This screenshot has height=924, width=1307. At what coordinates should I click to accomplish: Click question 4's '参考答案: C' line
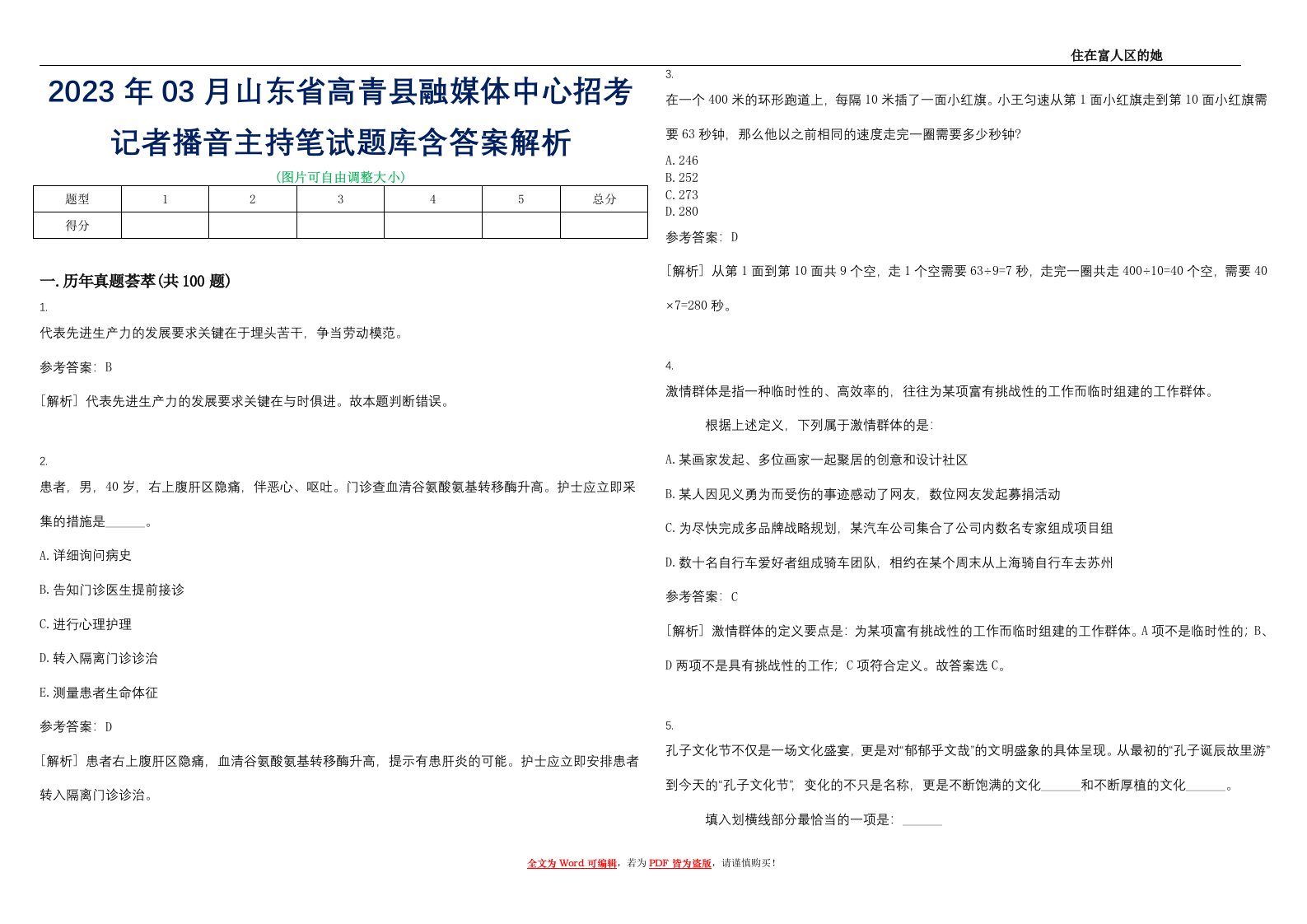click(702, 597)
